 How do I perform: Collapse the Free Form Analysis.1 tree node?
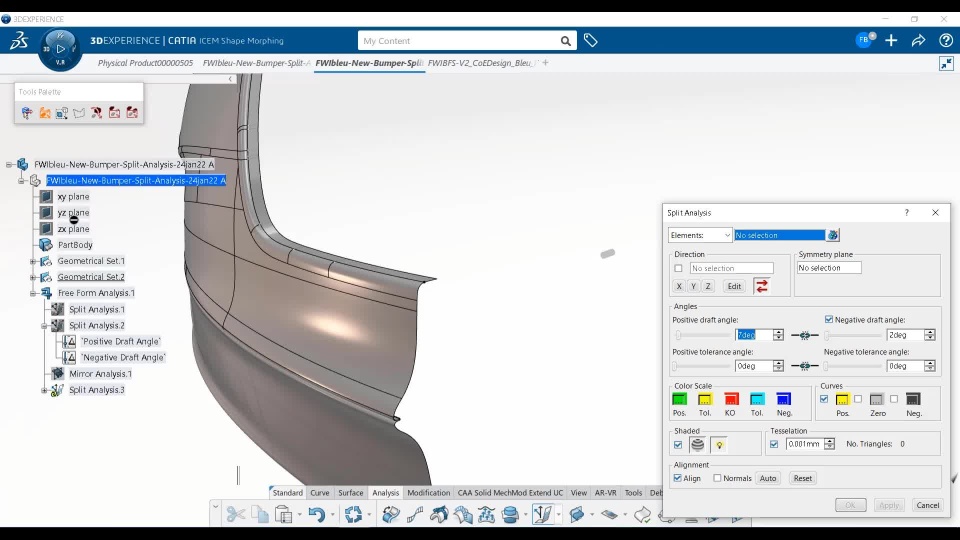[x=33, y=293]
